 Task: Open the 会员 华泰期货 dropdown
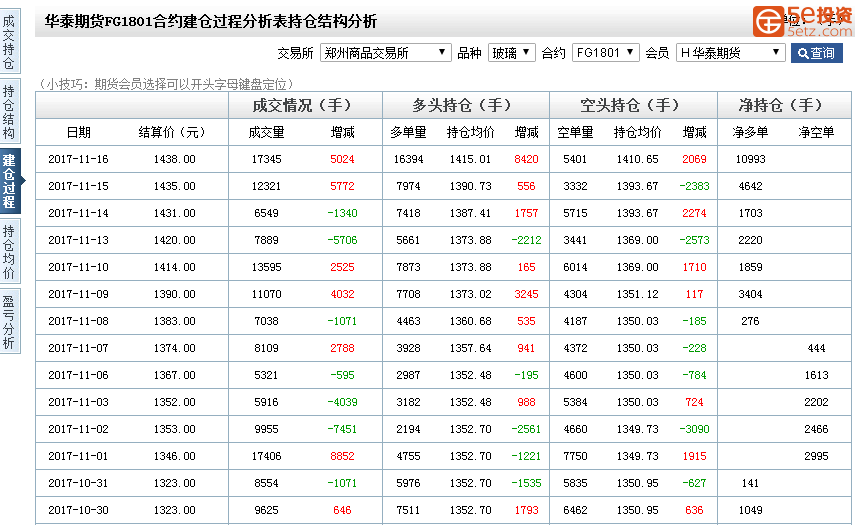pos(731,53)
